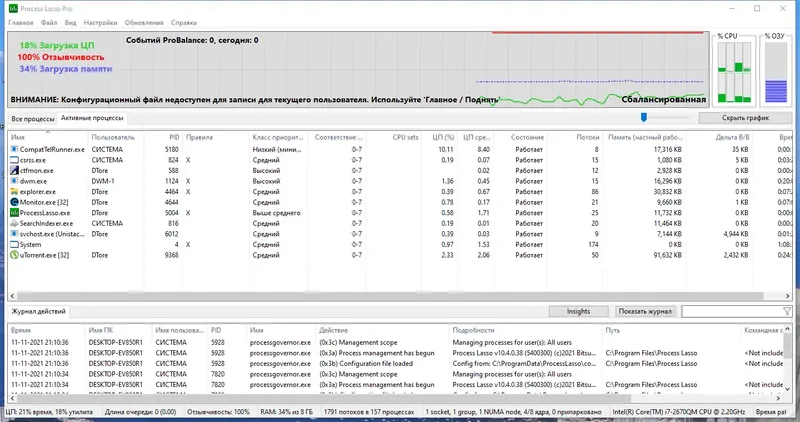Sort by the Пользователь column header
Viewport: 800px width, 422px height.
[116, 137]
